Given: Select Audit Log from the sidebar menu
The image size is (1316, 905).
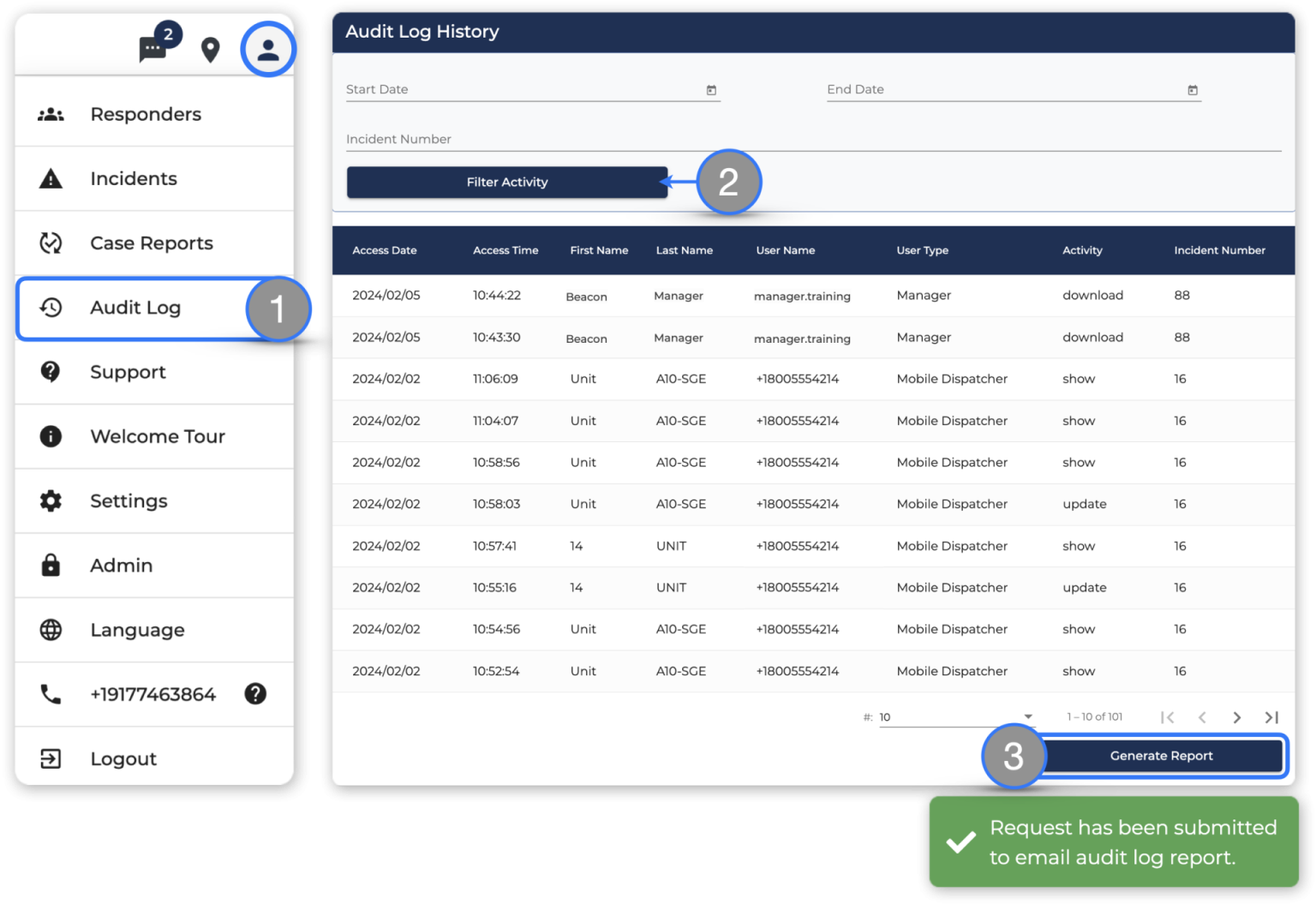Looking at the screenshot, I should pos(135,308).
